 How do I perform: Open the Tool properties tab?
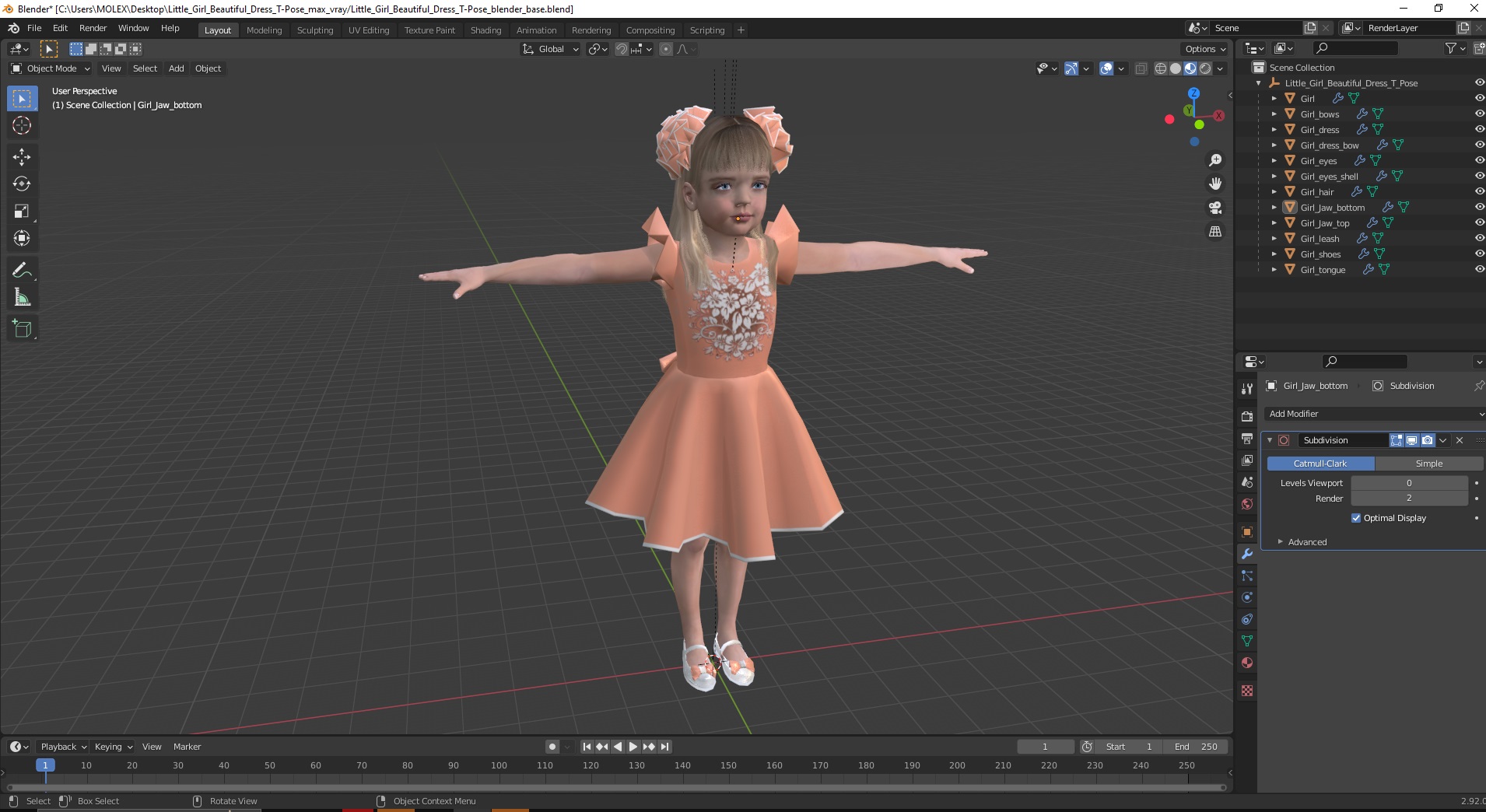tap(1247, 388)
